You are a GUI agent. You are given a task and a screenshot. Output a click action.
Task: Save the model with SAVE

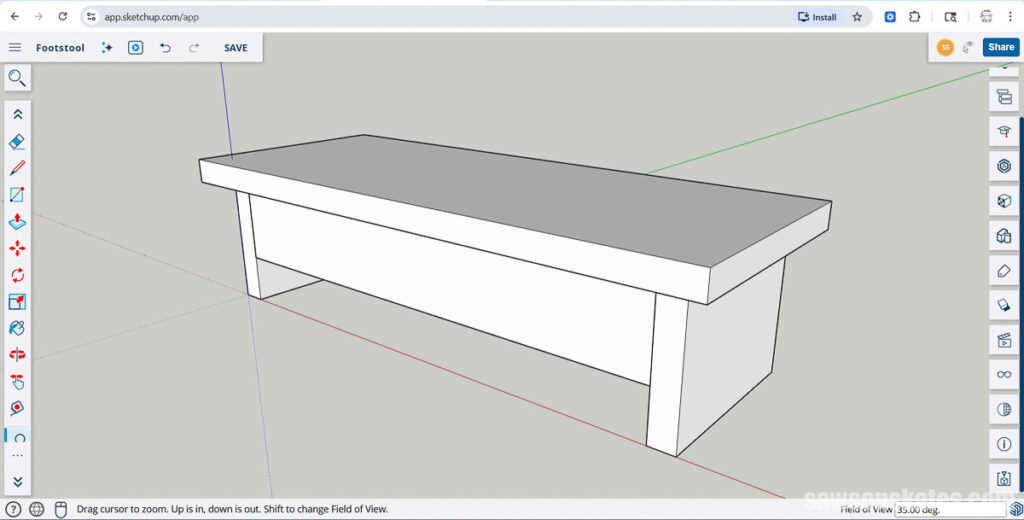click(236, 48)
